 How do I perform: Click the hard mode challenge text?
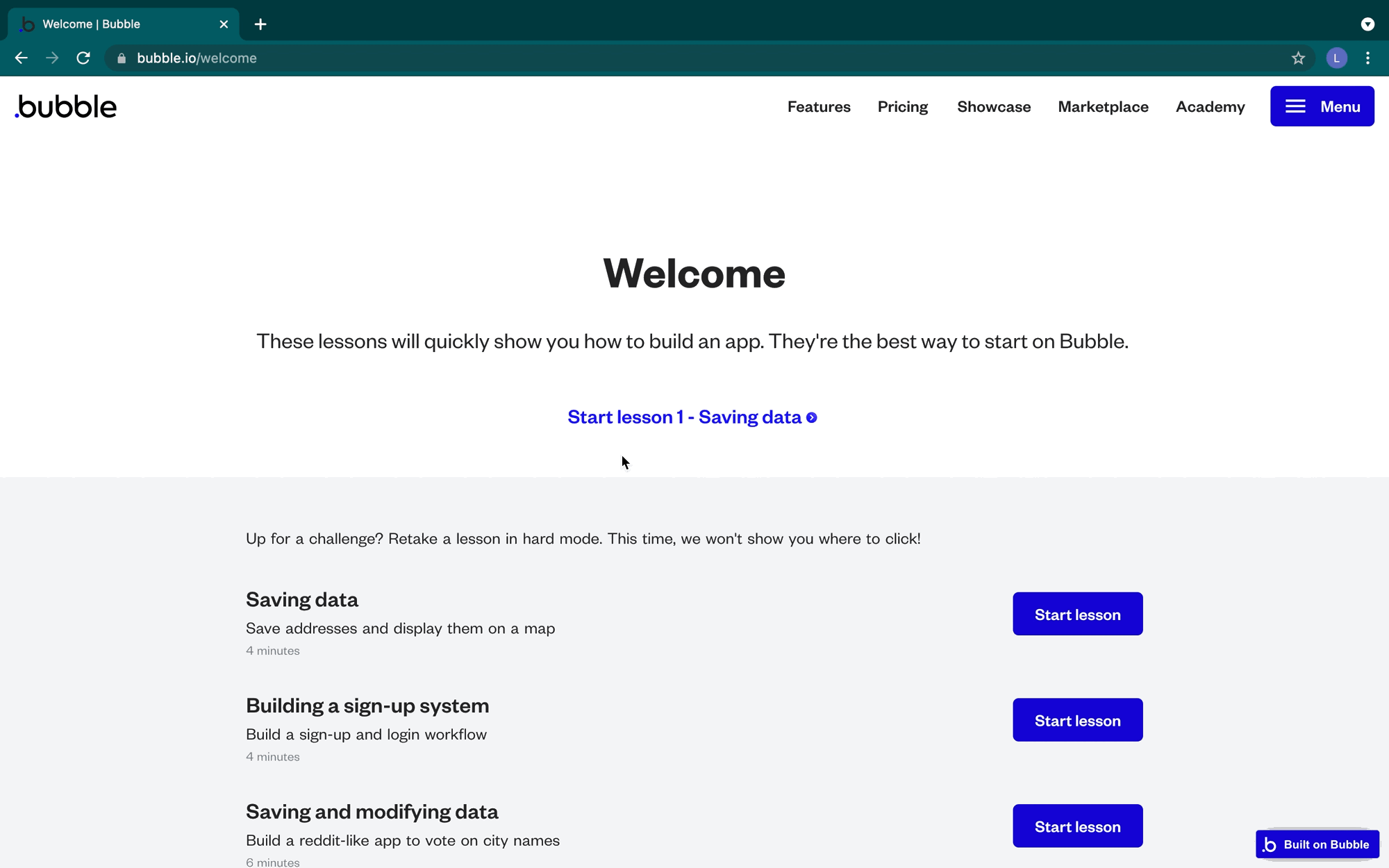pyautogui.click(x=583, y=539)
